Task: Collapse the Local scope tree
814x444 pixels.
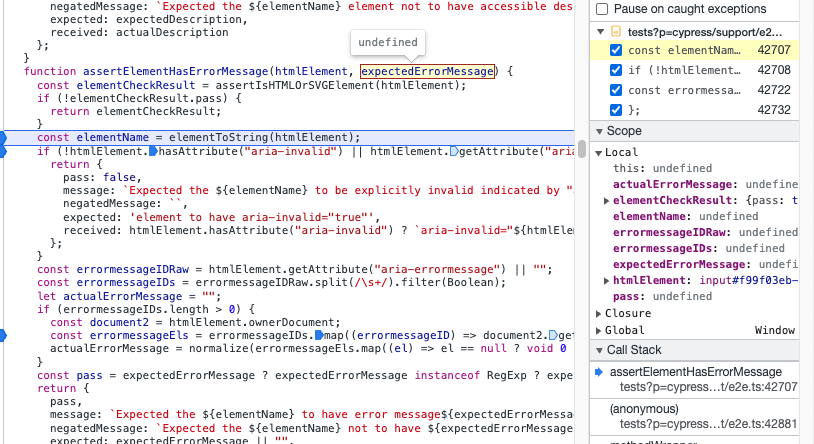Action: pyautogui.click(x=599, y=153)
